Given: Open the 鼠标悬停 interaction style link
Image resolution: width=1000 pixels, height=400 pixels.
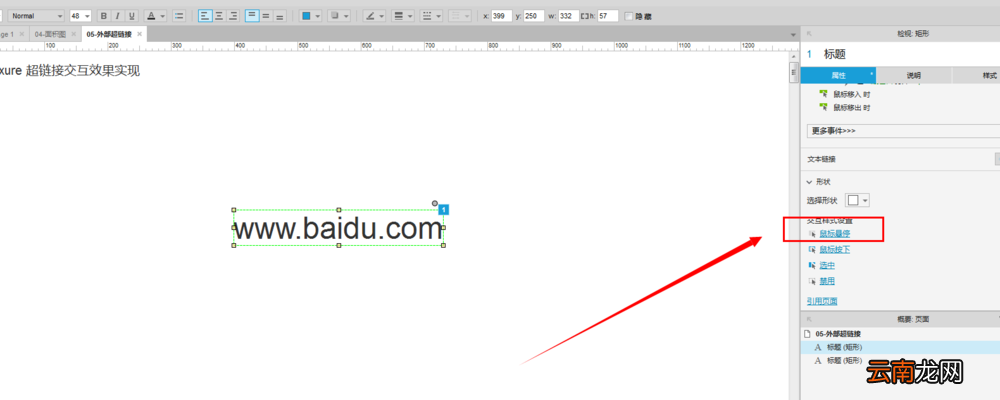Looking at the screenshot, I should click(x=834, y=234).
